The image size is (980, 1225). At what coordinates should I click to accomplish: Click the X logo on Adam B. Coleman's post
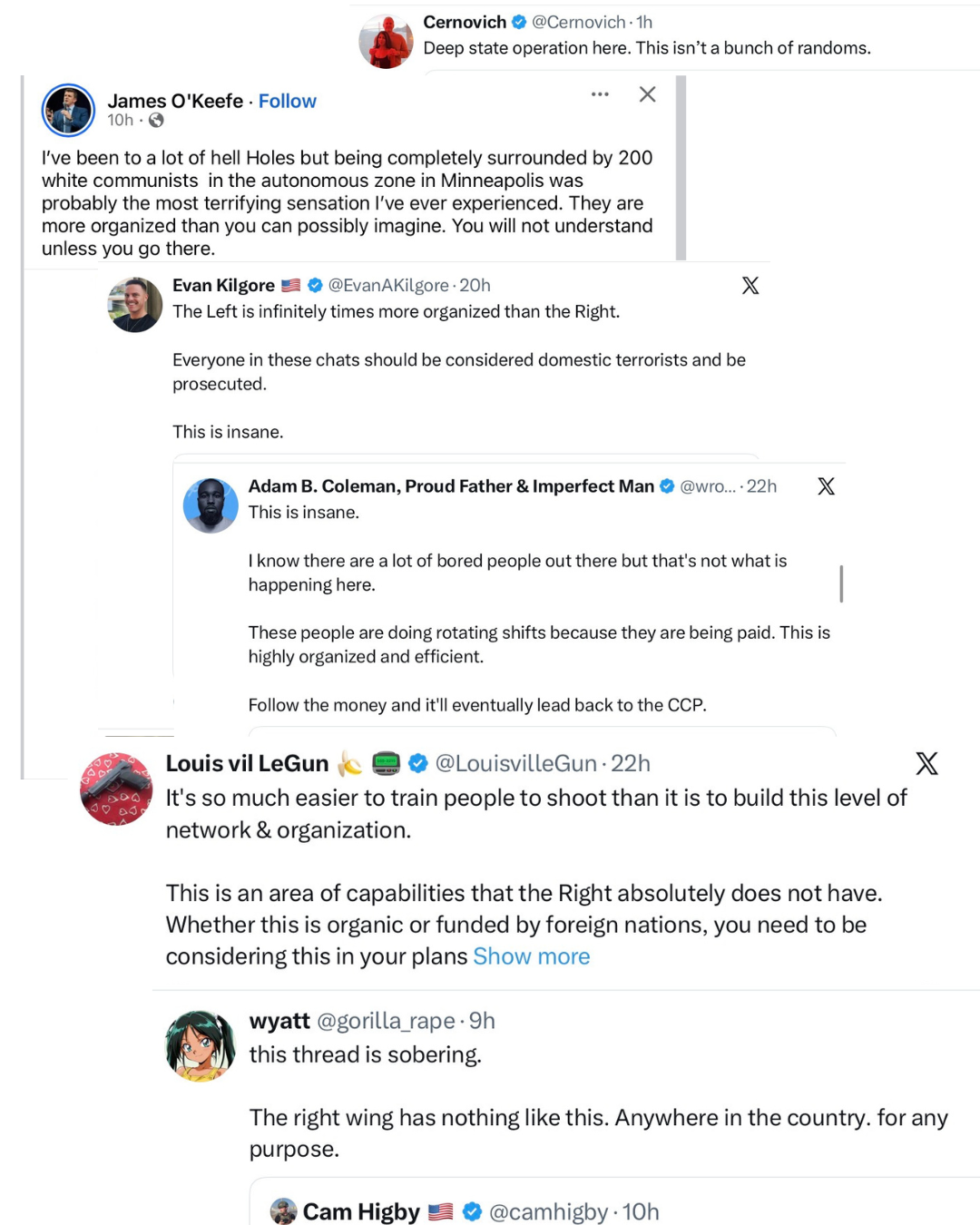[x=826, y=486]
